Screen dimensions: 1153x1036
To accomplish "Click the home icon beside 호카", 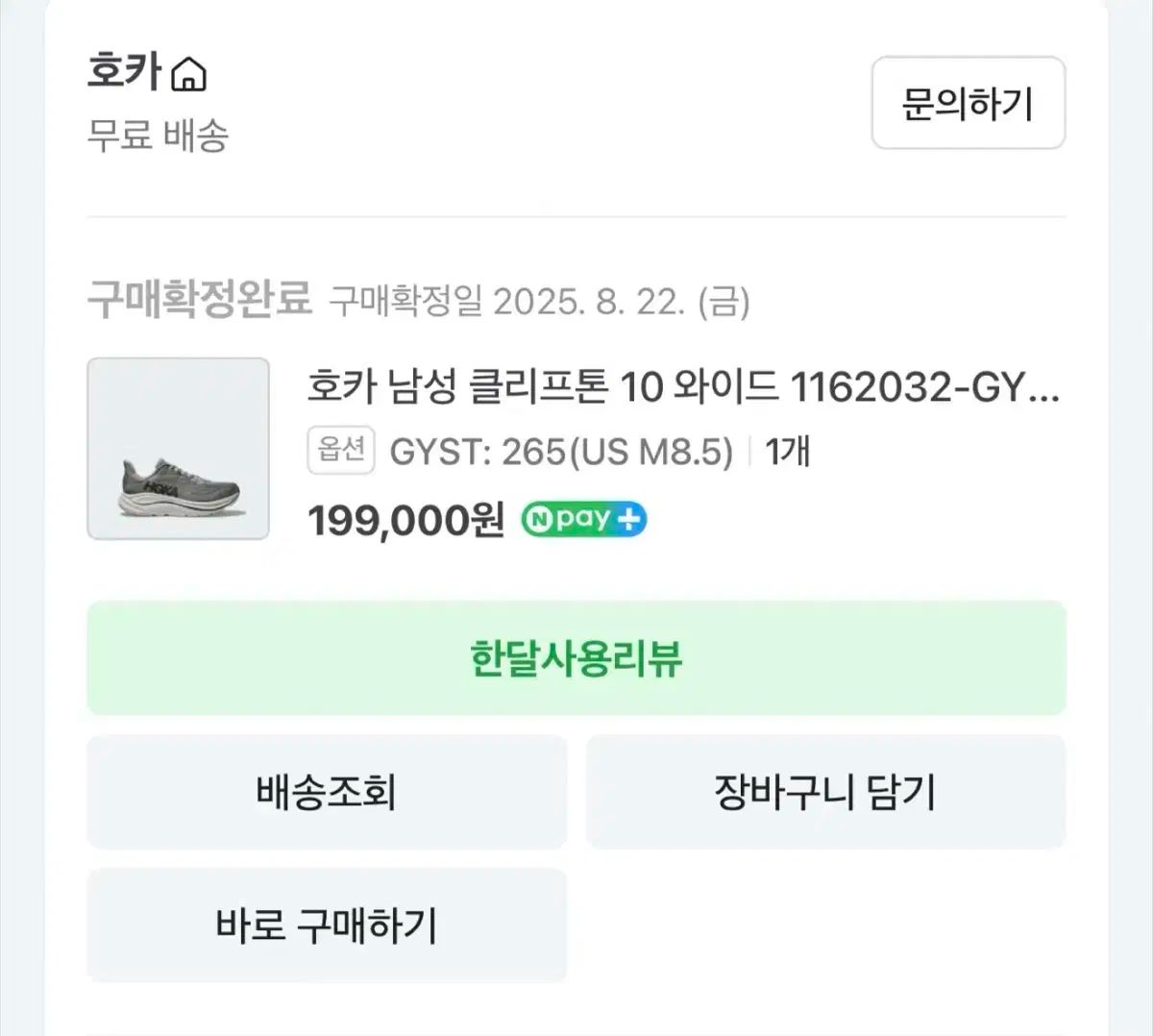I will coord(188,74).
